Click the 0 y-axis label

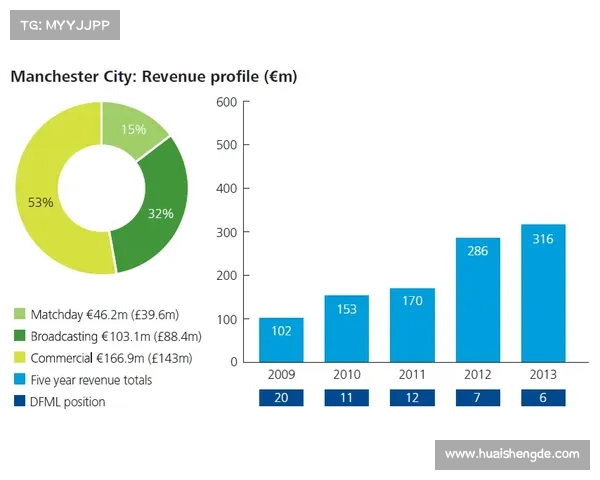234,362
